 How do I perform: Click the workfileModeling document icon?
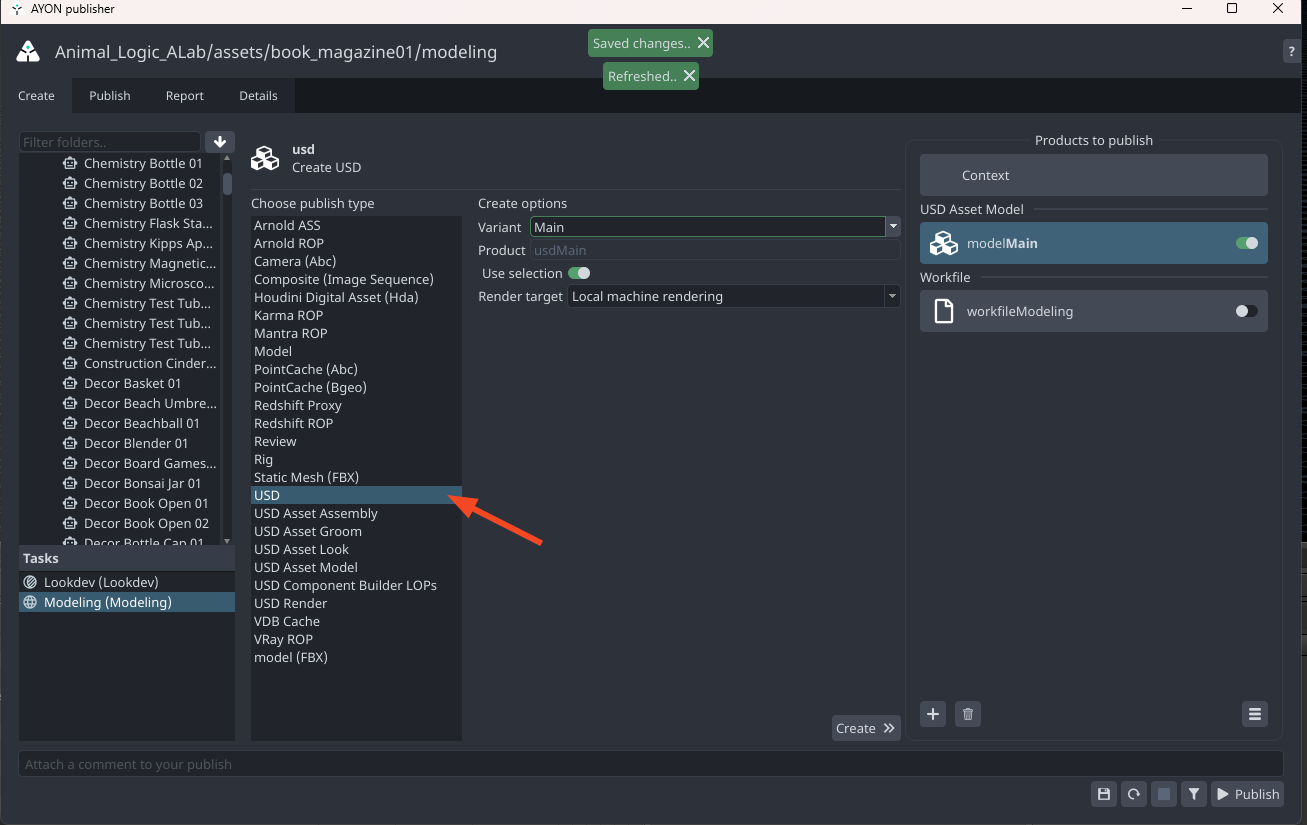(943, 311)
